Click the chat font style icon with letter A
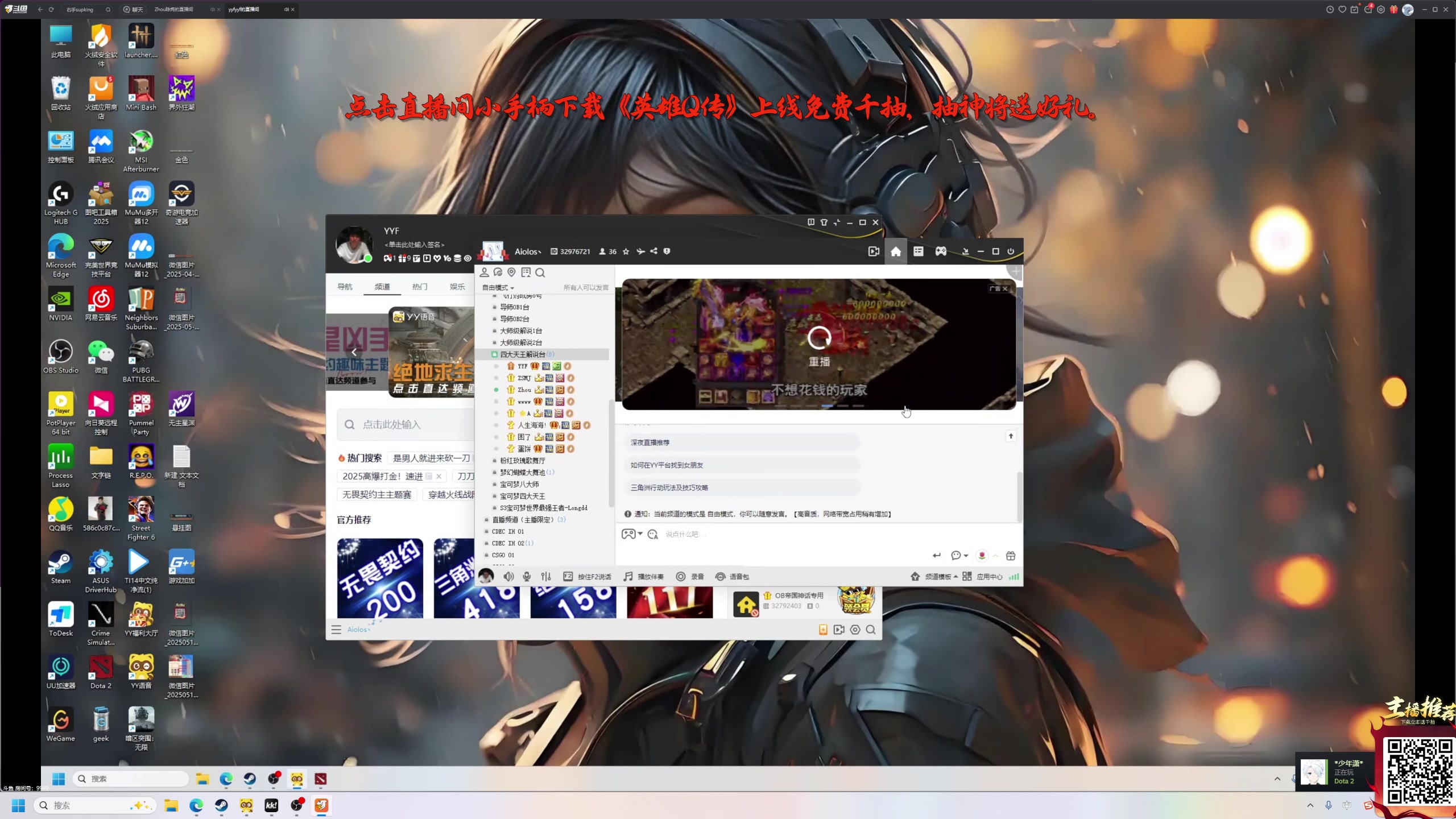This screenshot has height=819, width=1456. 652,534
